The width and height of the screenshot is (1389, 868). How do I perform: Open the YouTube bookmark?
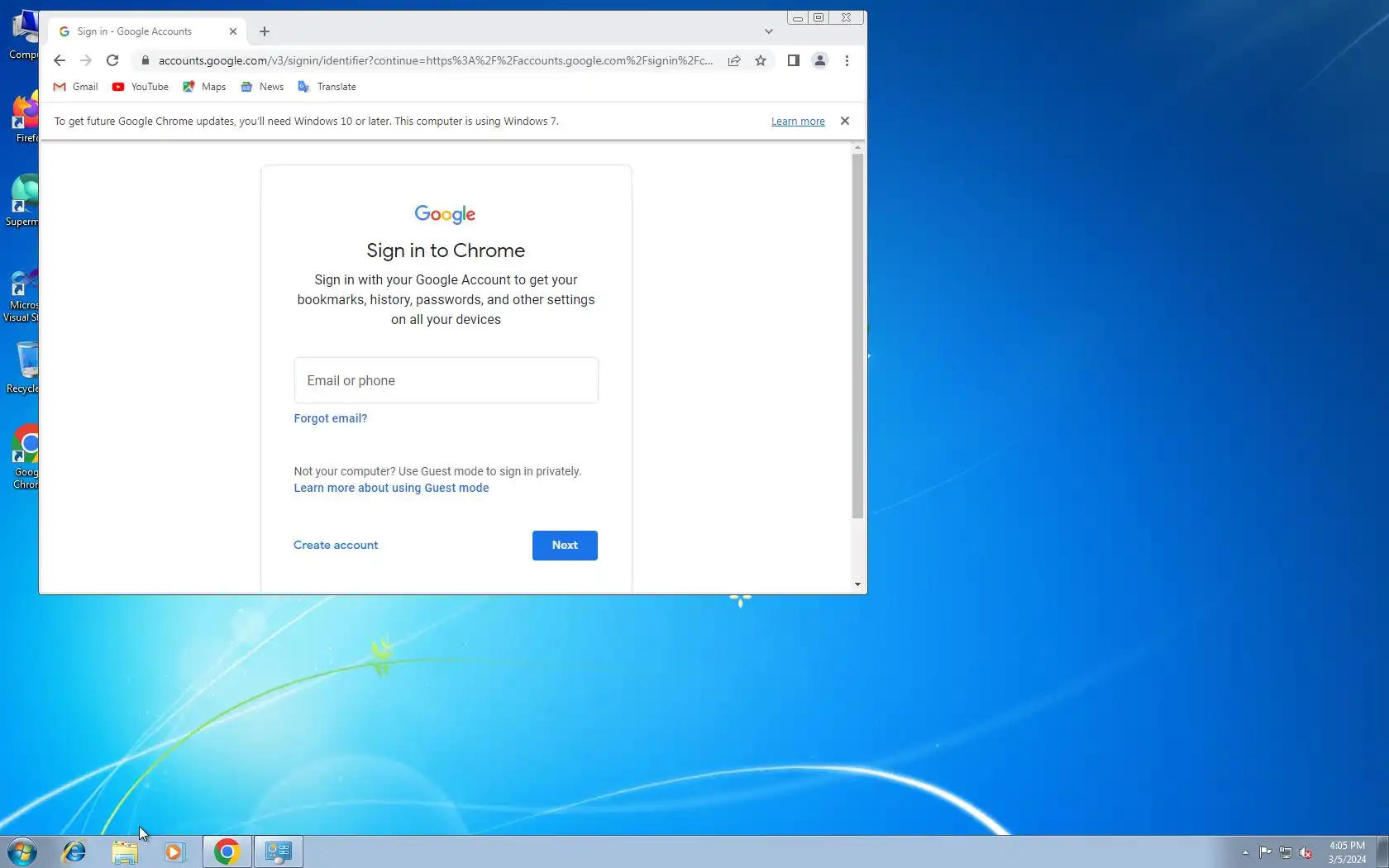click(x=141, y=87)
